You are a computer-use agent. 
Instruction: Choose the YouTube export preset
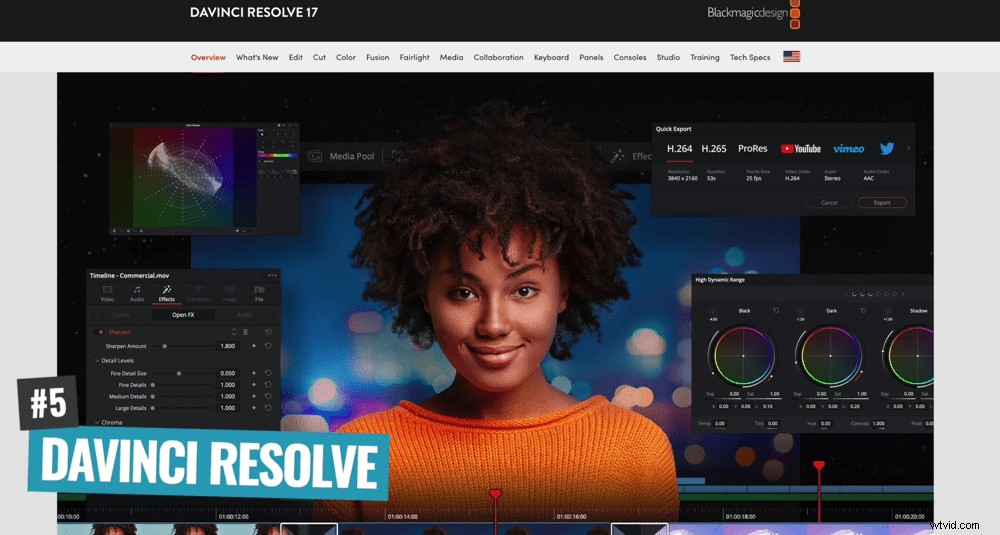point(801,149)
